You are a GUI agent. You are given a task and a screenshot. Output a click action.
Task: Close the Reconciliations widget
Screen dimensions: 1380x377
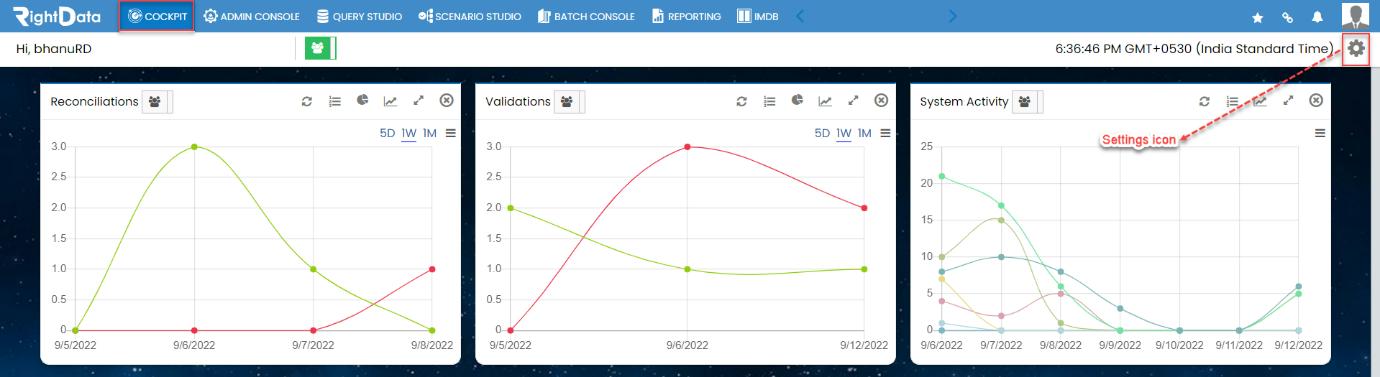446,100
